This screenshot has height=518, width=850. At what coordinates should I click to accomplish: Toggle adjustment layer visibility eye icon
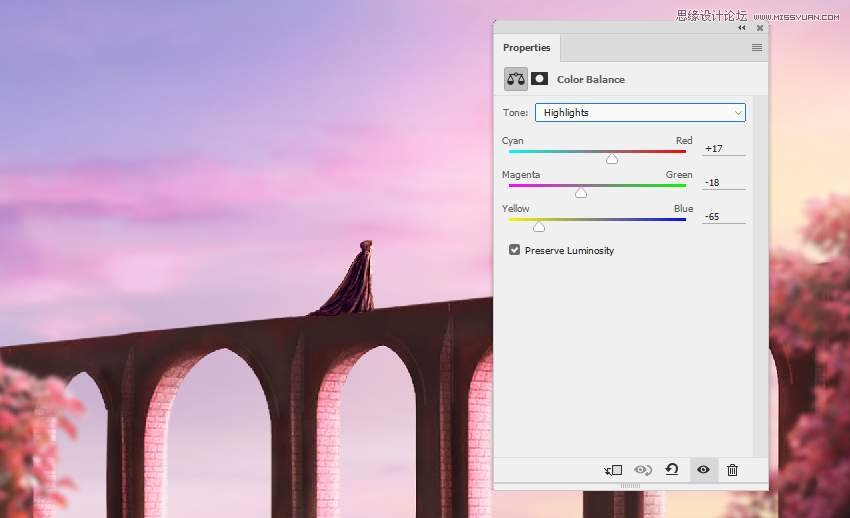tap(703, 470)
